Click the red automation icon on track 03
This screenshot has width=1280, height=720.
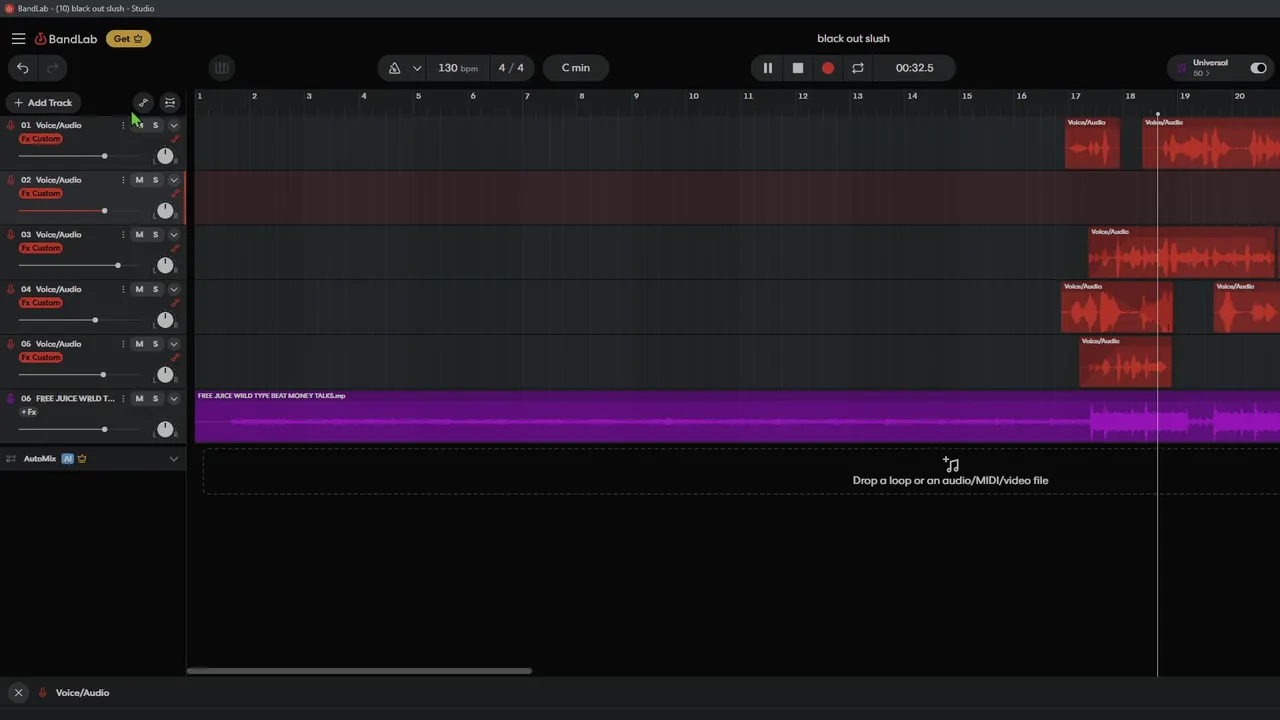(x=175, y=248)
